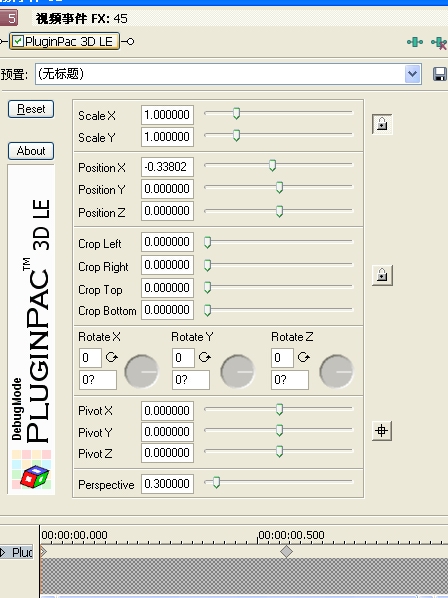This screenshot has width=448, height=598.
Task: Click the Rotate Y clockwise arrow icon
Action: [x=205, y=357]
